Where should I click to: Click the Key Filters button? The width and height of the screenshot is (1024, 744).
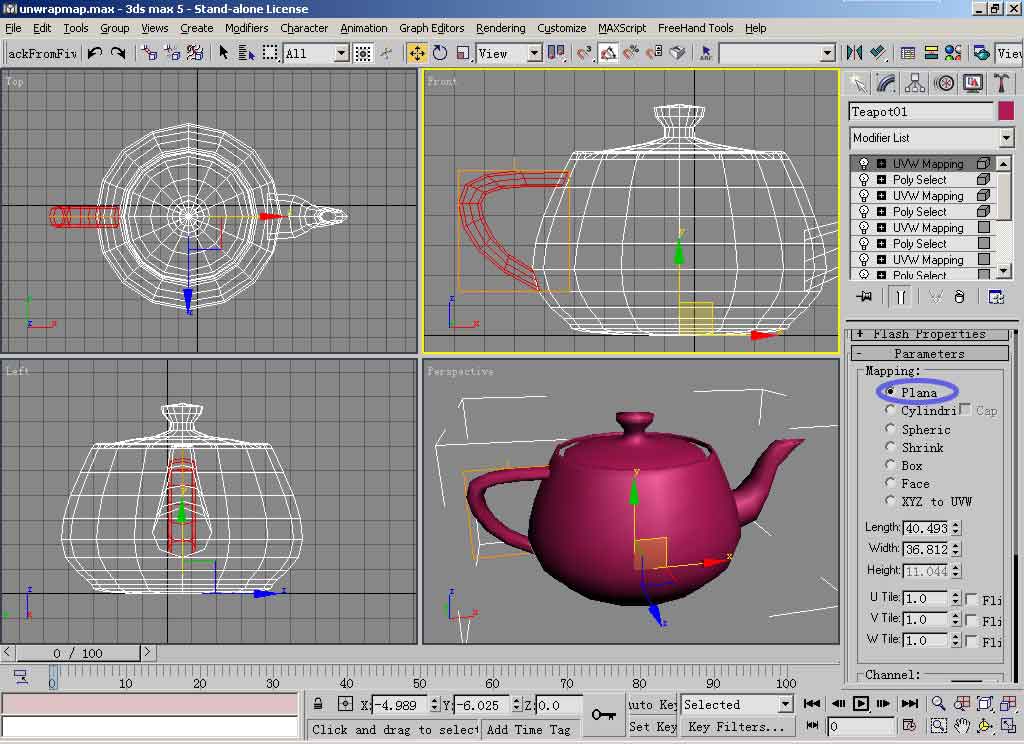pyautogui.click(x=735, y=727)
